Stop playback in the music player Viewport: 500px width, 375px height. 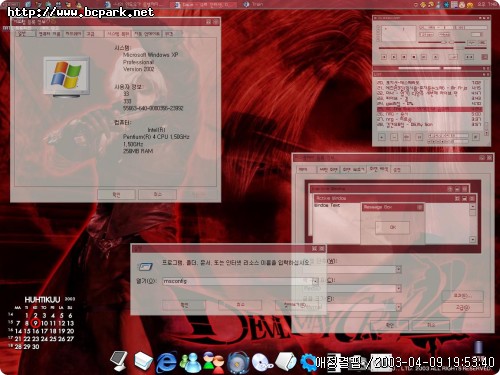[414, 57]
